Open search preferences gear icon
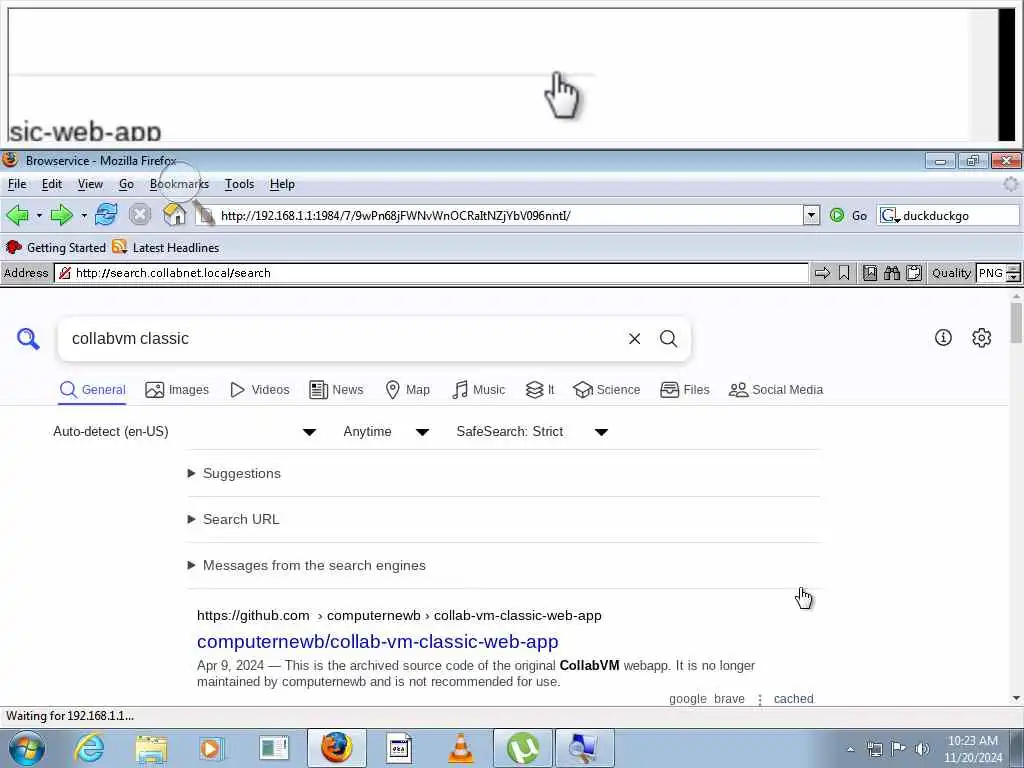The image size is (1024, 768). click(982, 338)
